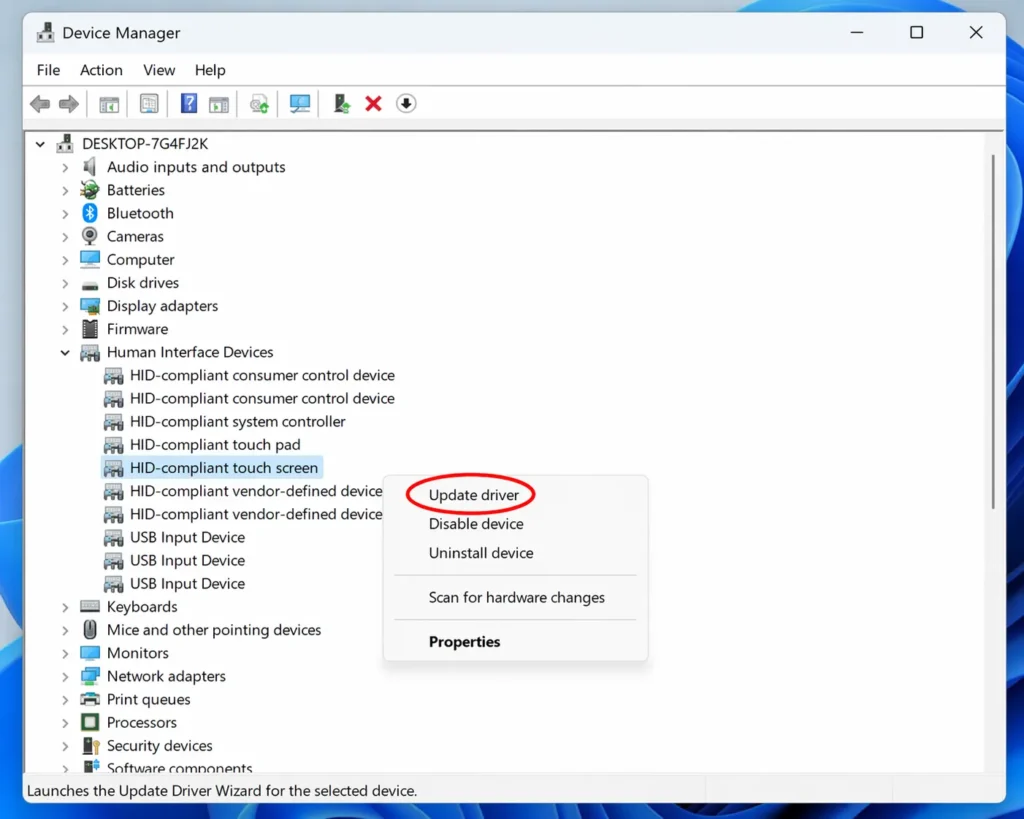
Task: Click the Device Manager title bar icon
Action: coord(45,32)
